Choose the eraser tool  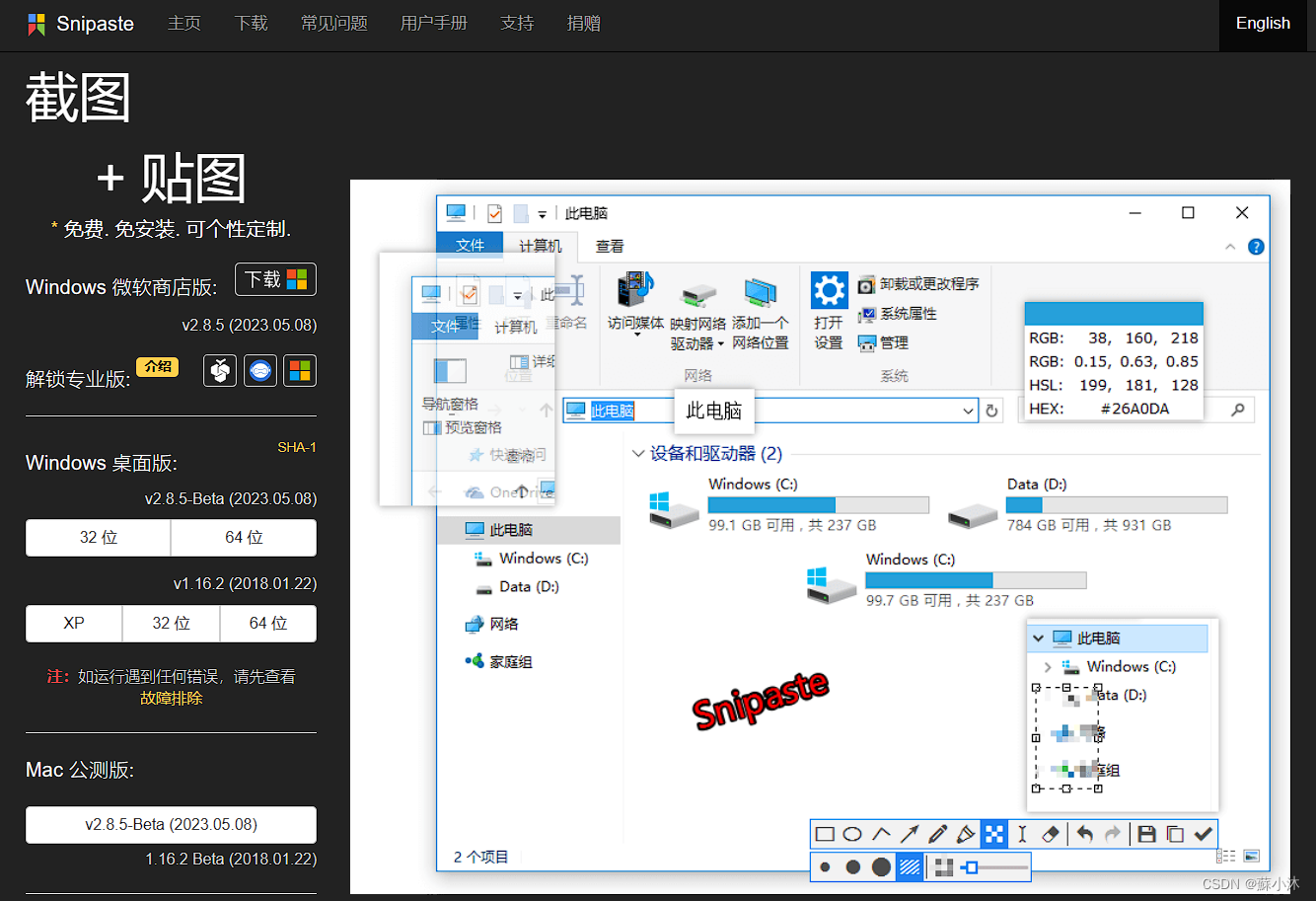point(1051,834)
